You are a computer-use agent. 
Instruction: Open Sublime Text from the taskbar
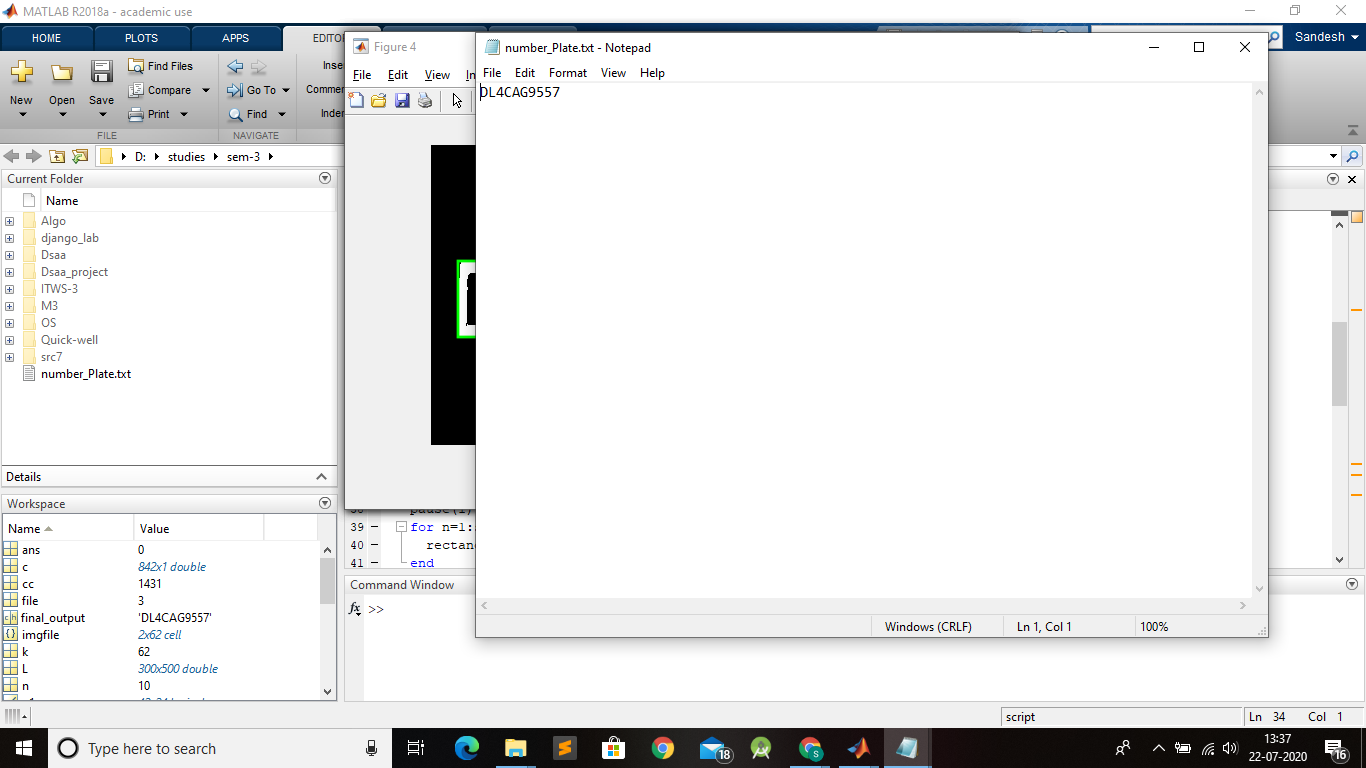coord(565,748)
